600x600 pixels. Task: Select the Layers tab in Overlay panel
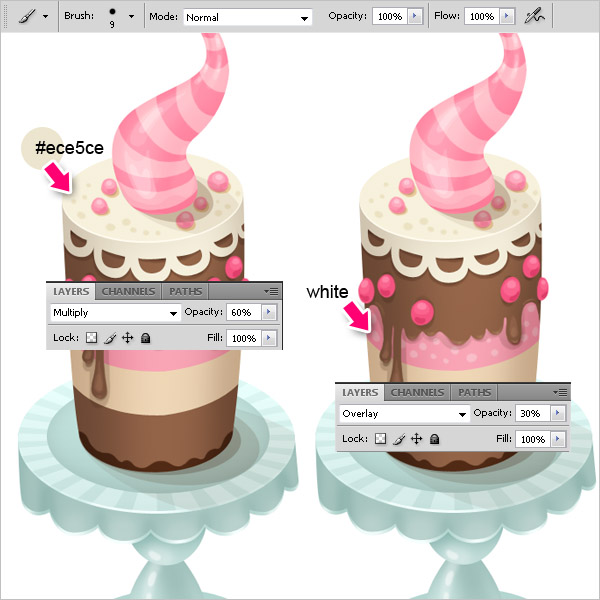[360, 393]
